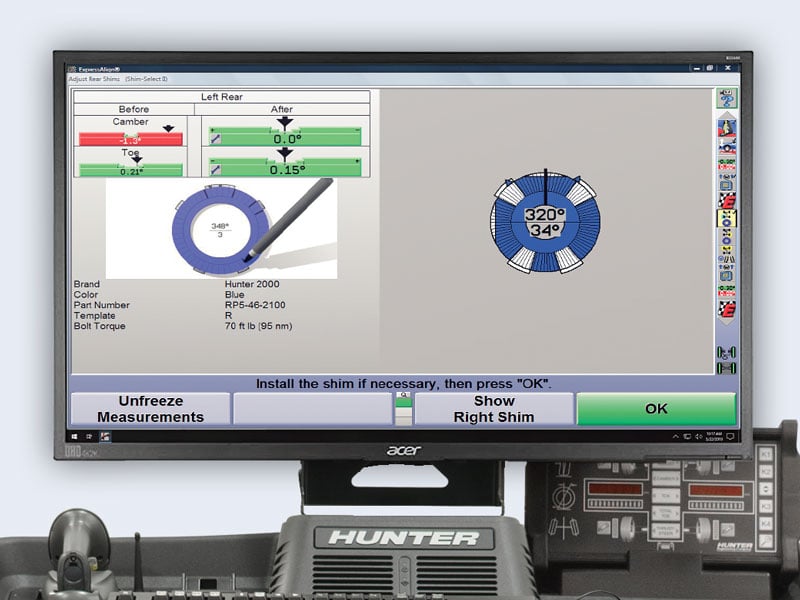Click the Hunter 2000 brand value

point(252,284)
